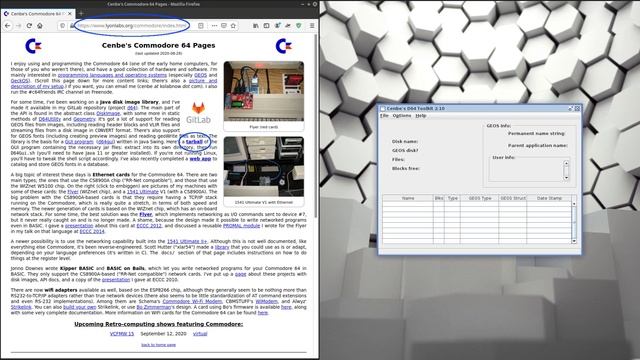Click the 'Flyer' bold link

(x=146, y=214)
